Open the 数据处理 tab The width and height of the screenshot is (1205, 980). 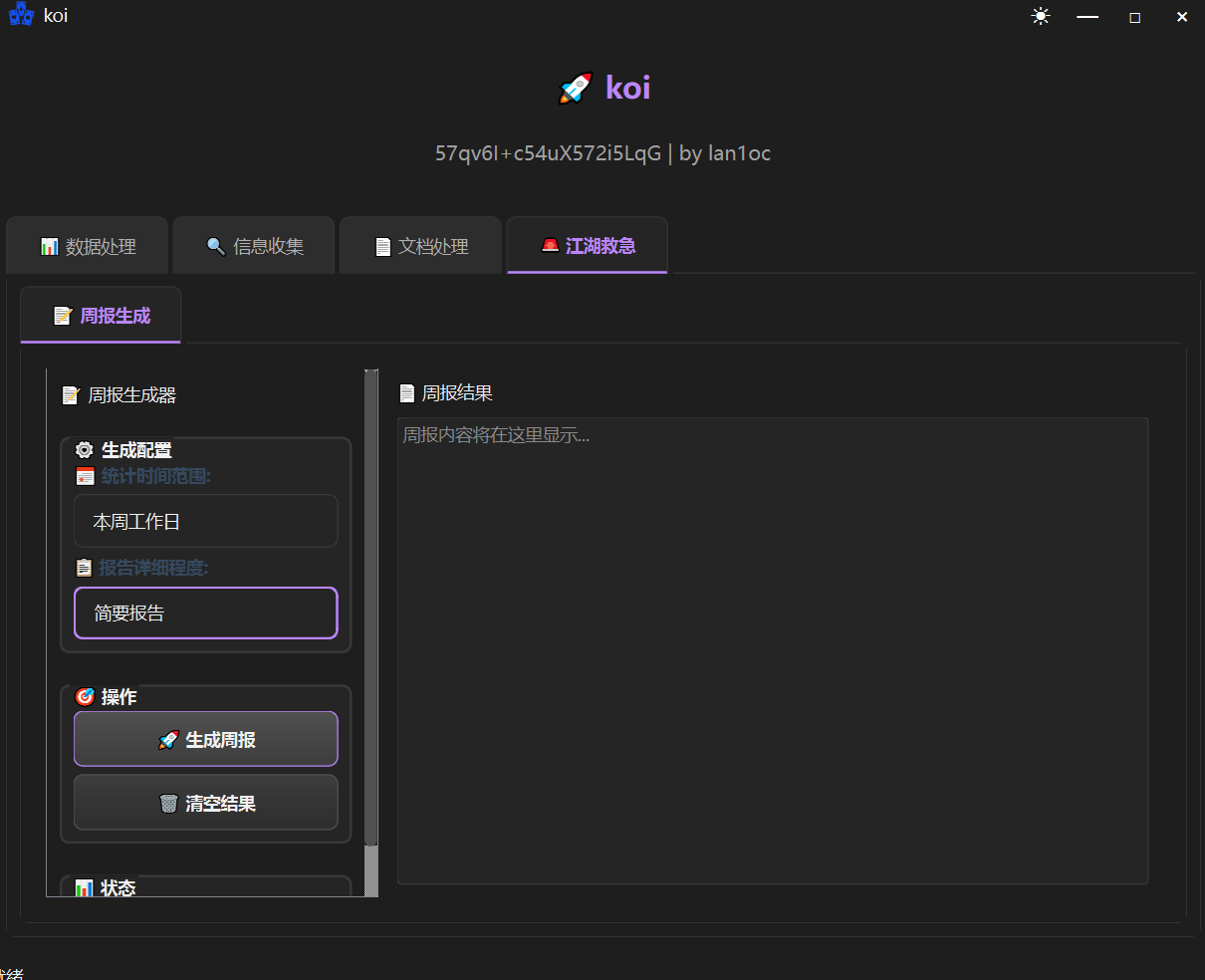point(89,246)
